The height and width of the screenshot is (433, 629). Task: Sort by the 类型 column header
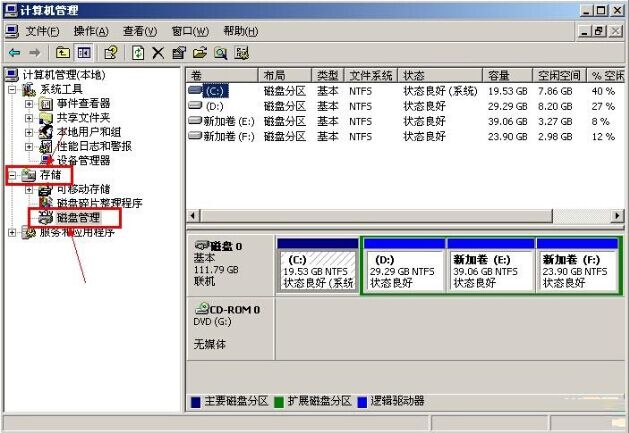click(328, 75)
